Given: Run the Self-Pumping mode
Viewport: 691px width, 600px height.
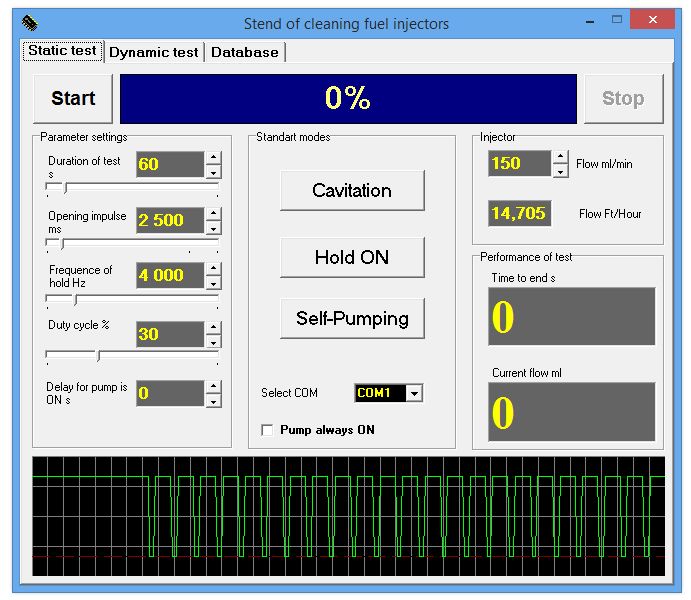Looking at the screenshot, I should [352, 319].
